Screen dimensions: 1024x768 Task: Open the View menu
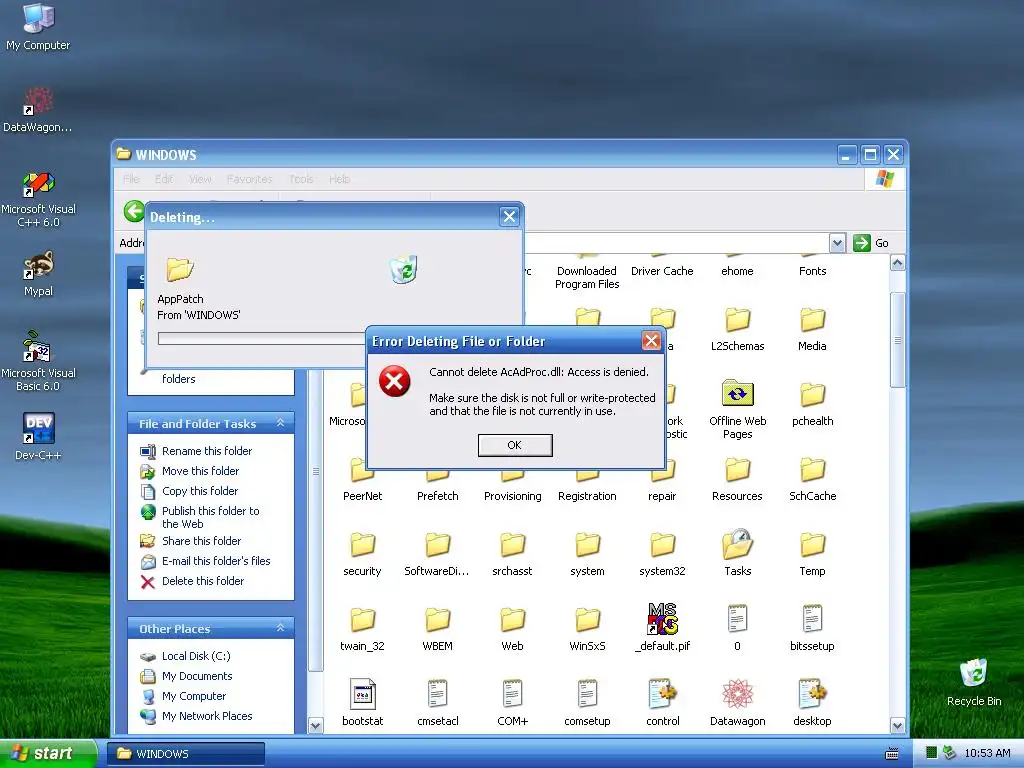200,179
